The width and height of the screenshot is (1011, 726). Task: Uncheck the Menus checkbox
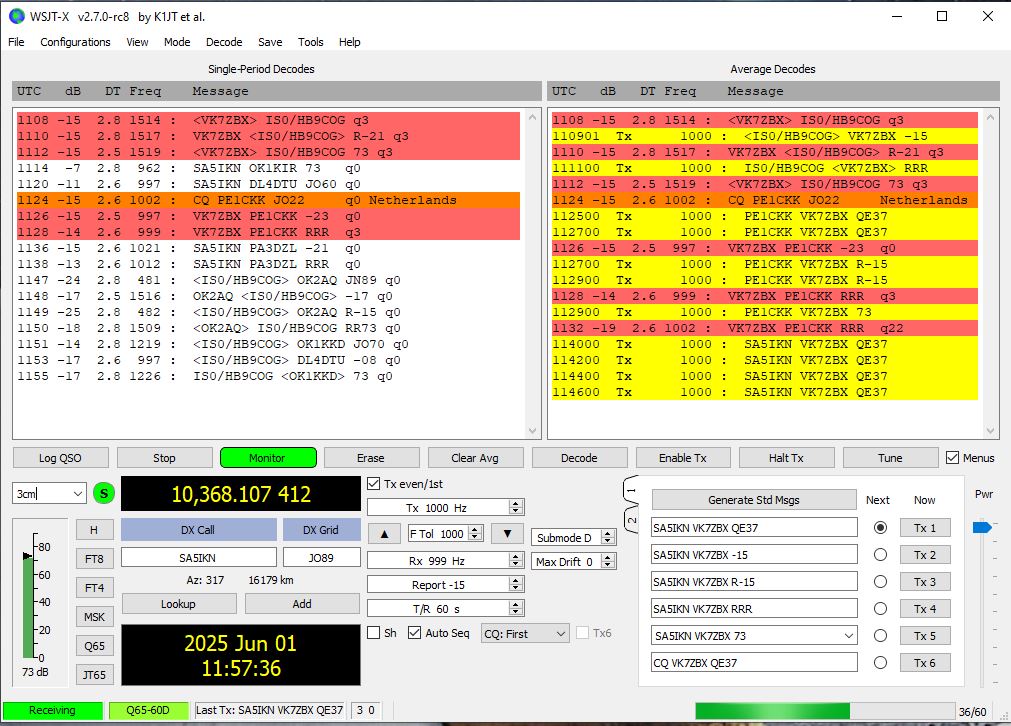[952, 458]
